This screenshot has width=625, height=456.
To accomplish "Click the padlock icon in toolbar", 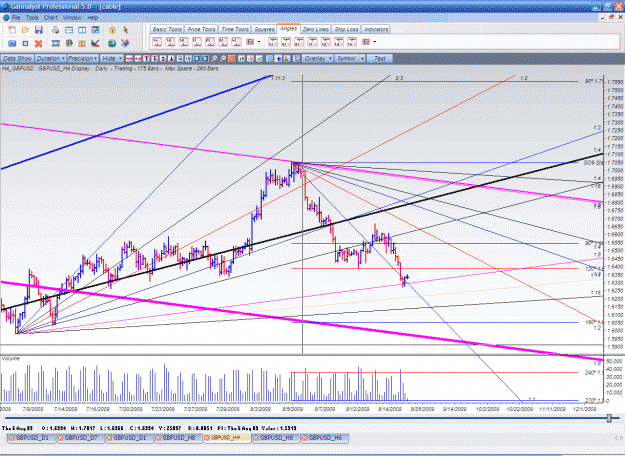I will [112, 30].
